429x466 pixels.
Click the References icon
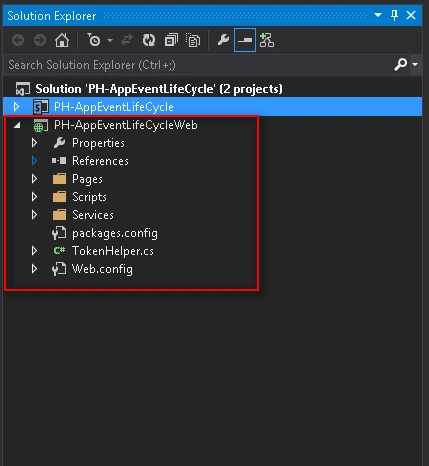tap(59, 161)
